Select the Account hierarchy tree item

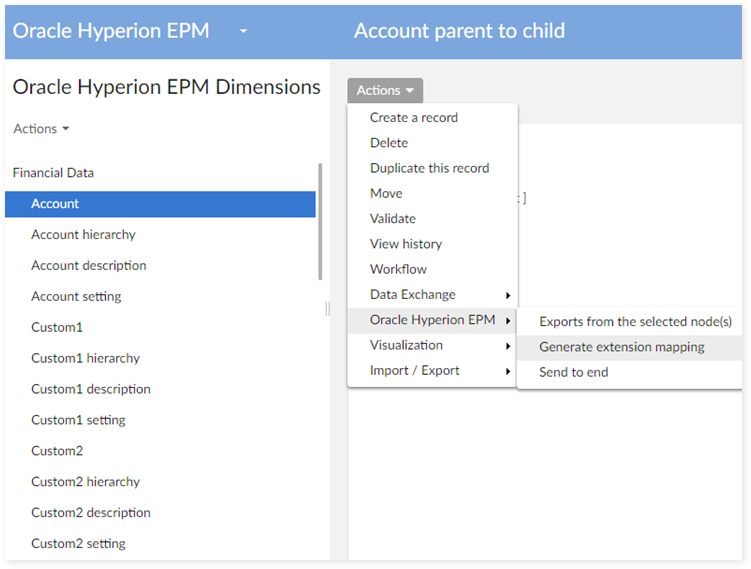click(83, 235)
